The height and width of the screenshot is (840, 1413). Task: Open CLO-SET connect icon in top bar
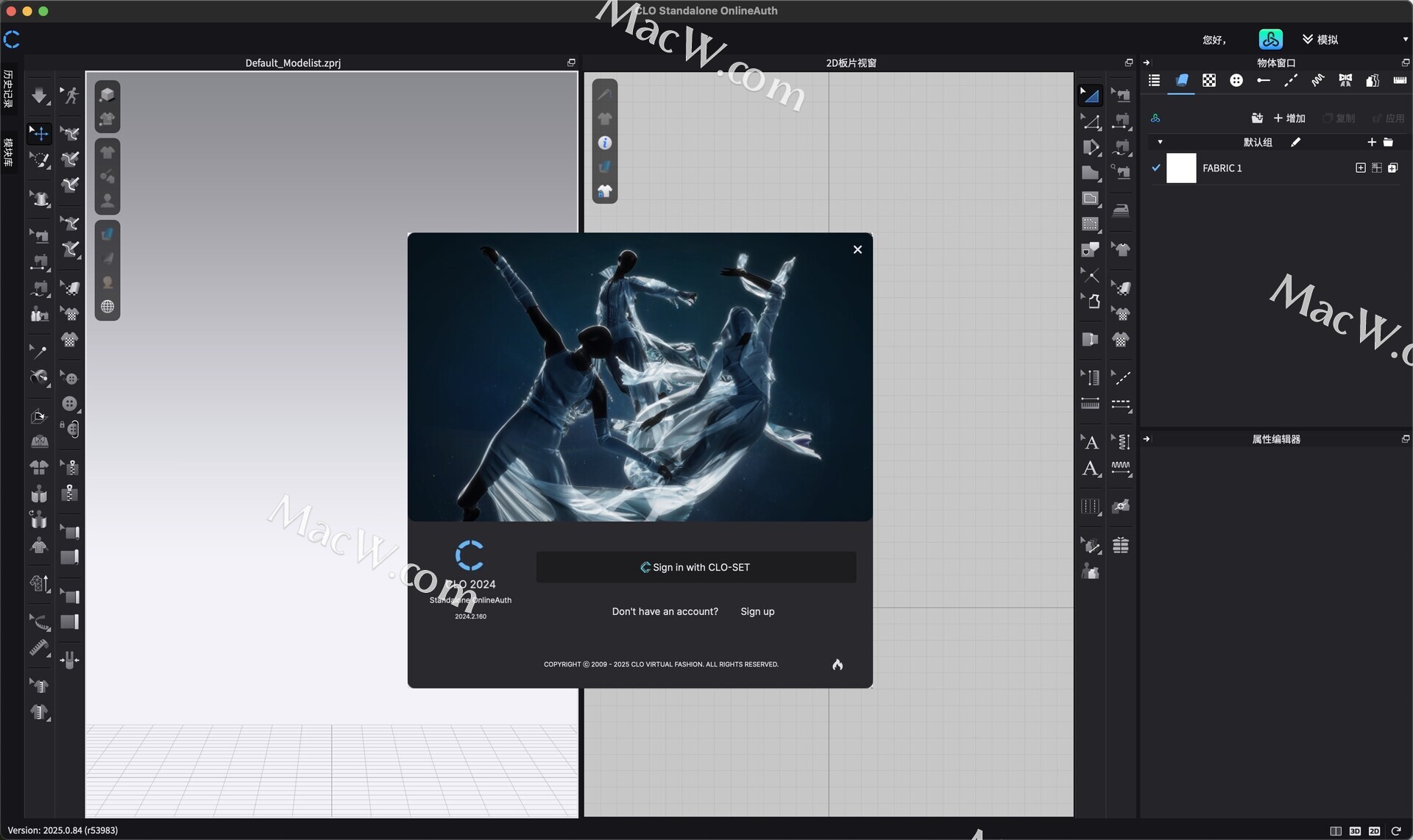1270,39
